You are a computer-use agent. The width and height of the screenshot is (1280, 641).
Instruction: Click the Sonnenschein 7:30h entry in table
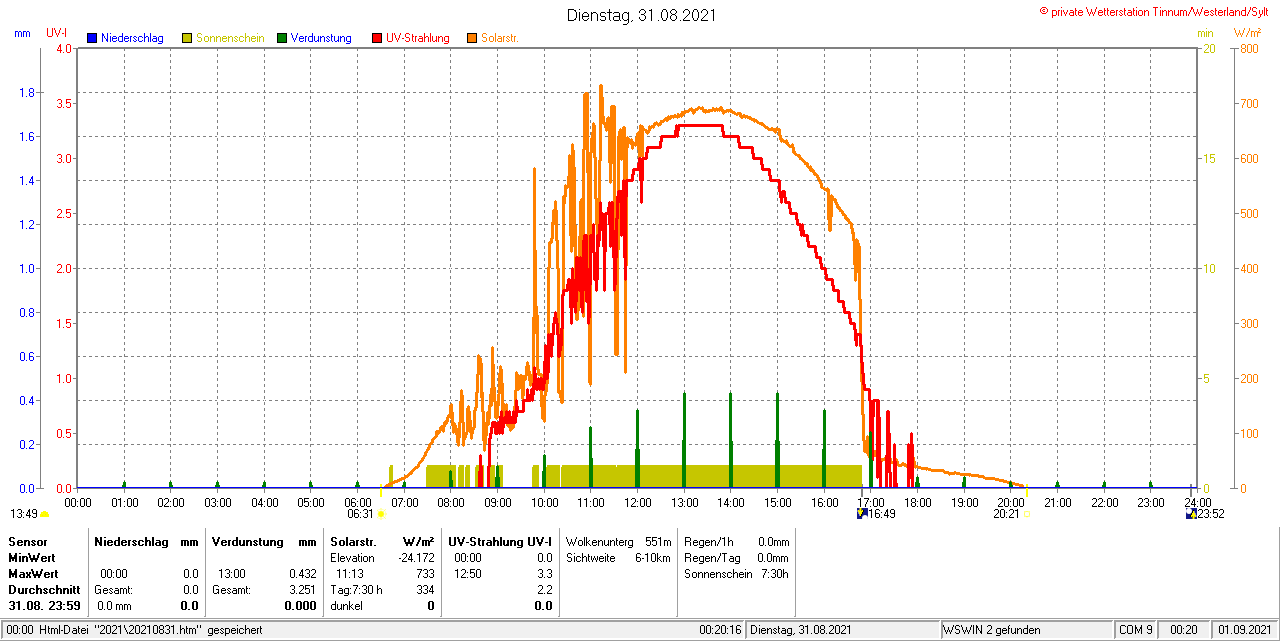coord(736,574)
